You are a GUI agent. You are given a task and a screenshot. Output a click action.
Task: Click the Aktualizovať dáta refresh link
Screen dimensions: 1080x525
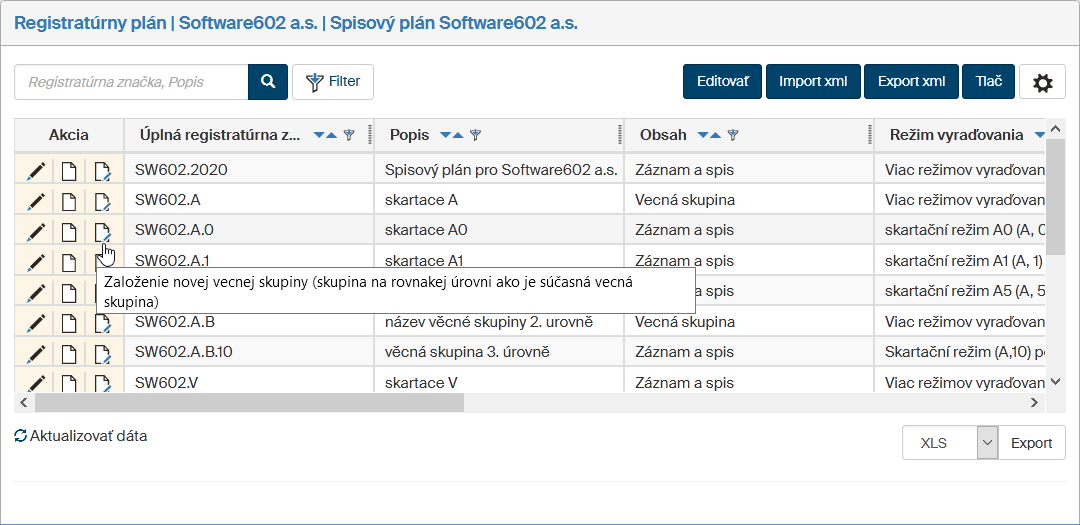click(x=81, y=436)
